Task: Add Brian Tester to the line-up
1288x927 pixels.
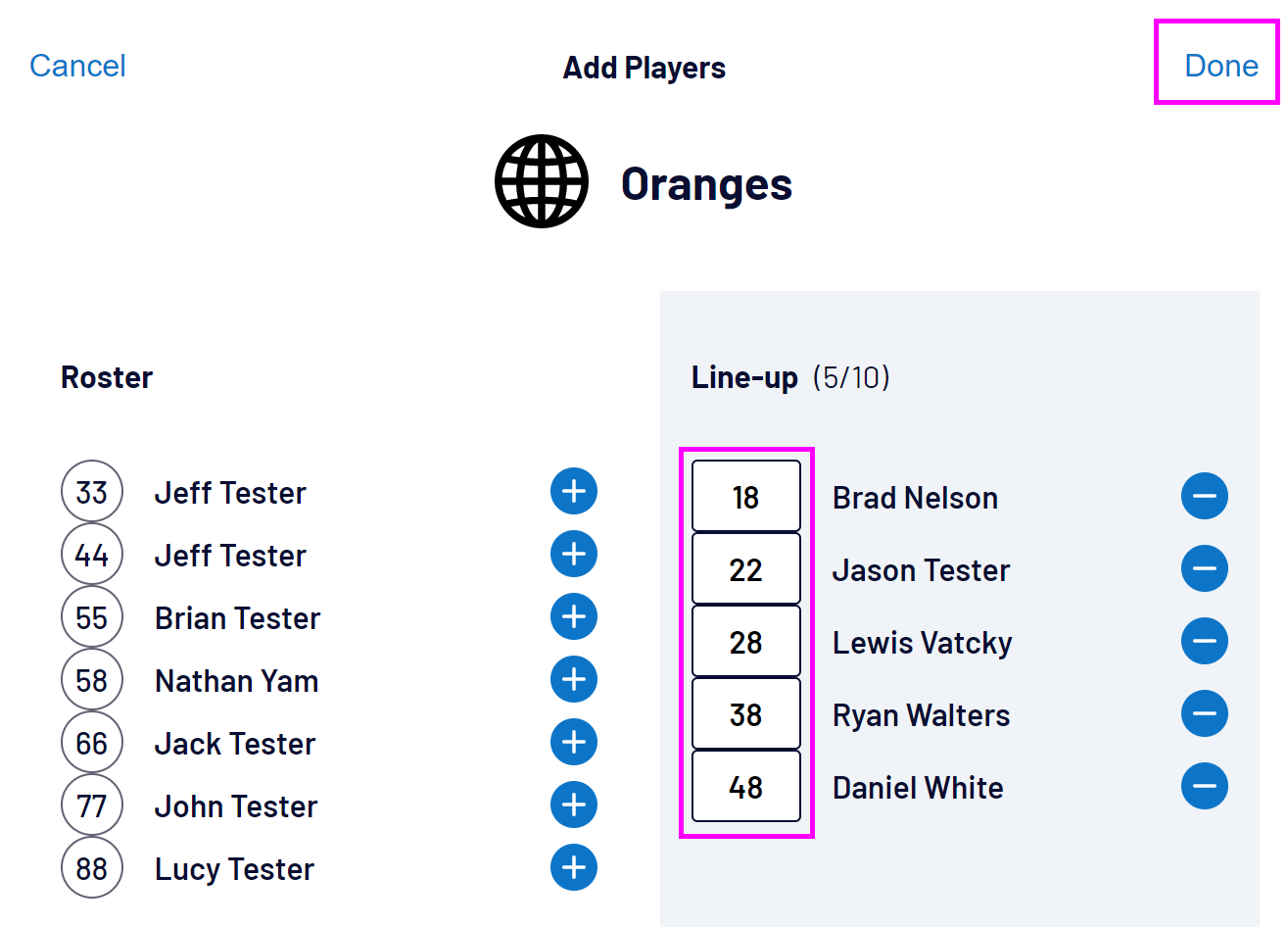Action: (574, 616)
